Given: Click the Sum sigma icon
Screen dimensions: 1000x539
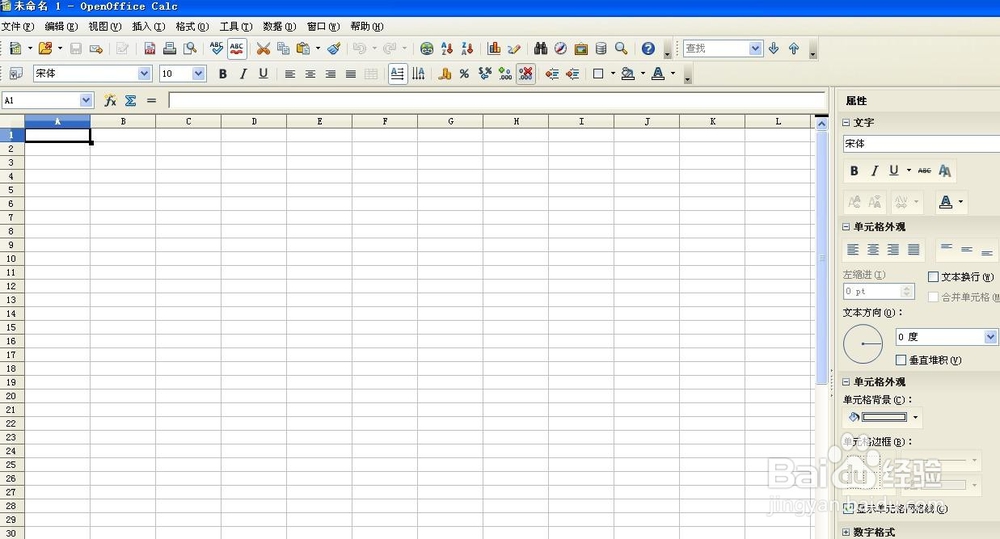Looking at the screenshot, I should tap(131, 100).
